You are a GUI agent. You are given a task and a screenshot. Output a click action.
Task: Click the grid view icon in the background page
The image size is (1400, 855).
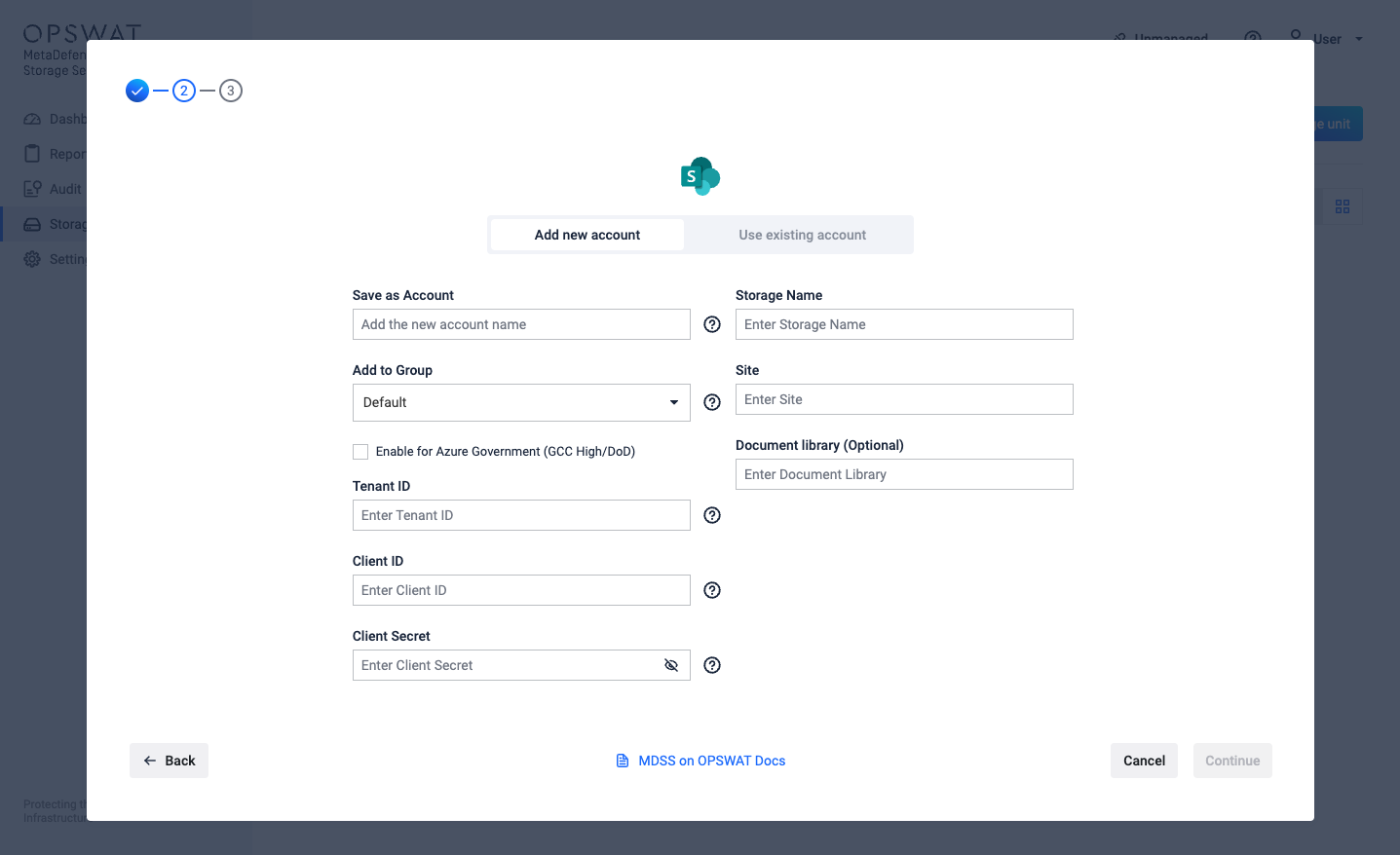coord(1343,206)
